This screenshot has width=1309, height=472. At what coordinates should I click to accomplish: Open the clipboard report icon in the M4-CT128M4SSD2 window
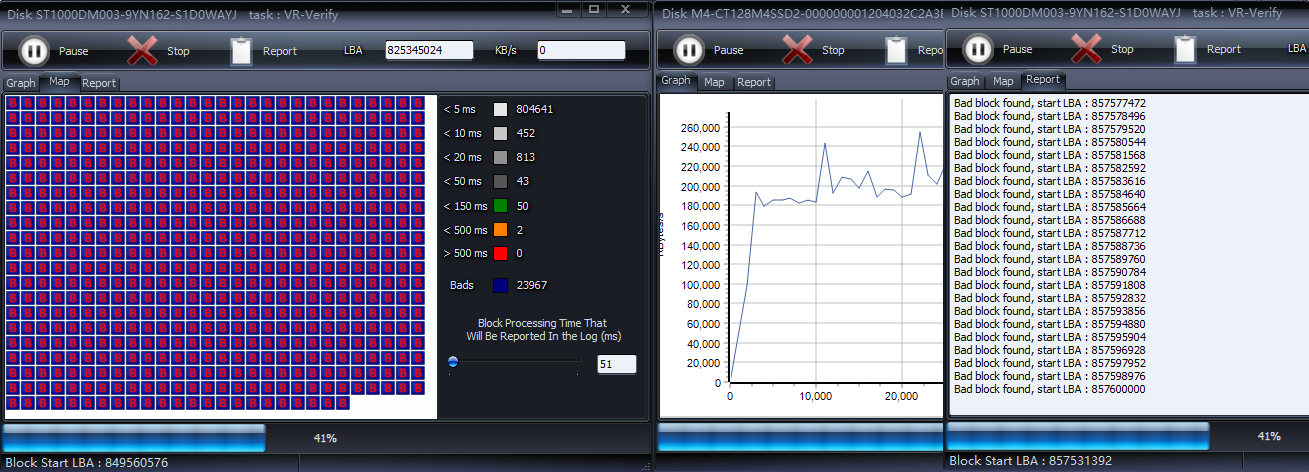click(x=897, y=50)
